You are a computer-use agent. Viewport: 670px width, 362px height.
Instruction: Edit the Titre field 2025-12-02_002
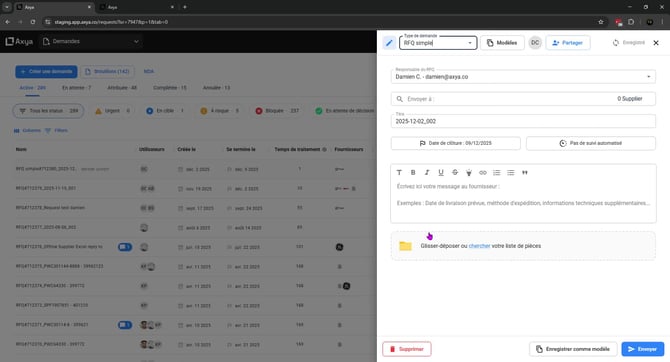tap(523, 121)
